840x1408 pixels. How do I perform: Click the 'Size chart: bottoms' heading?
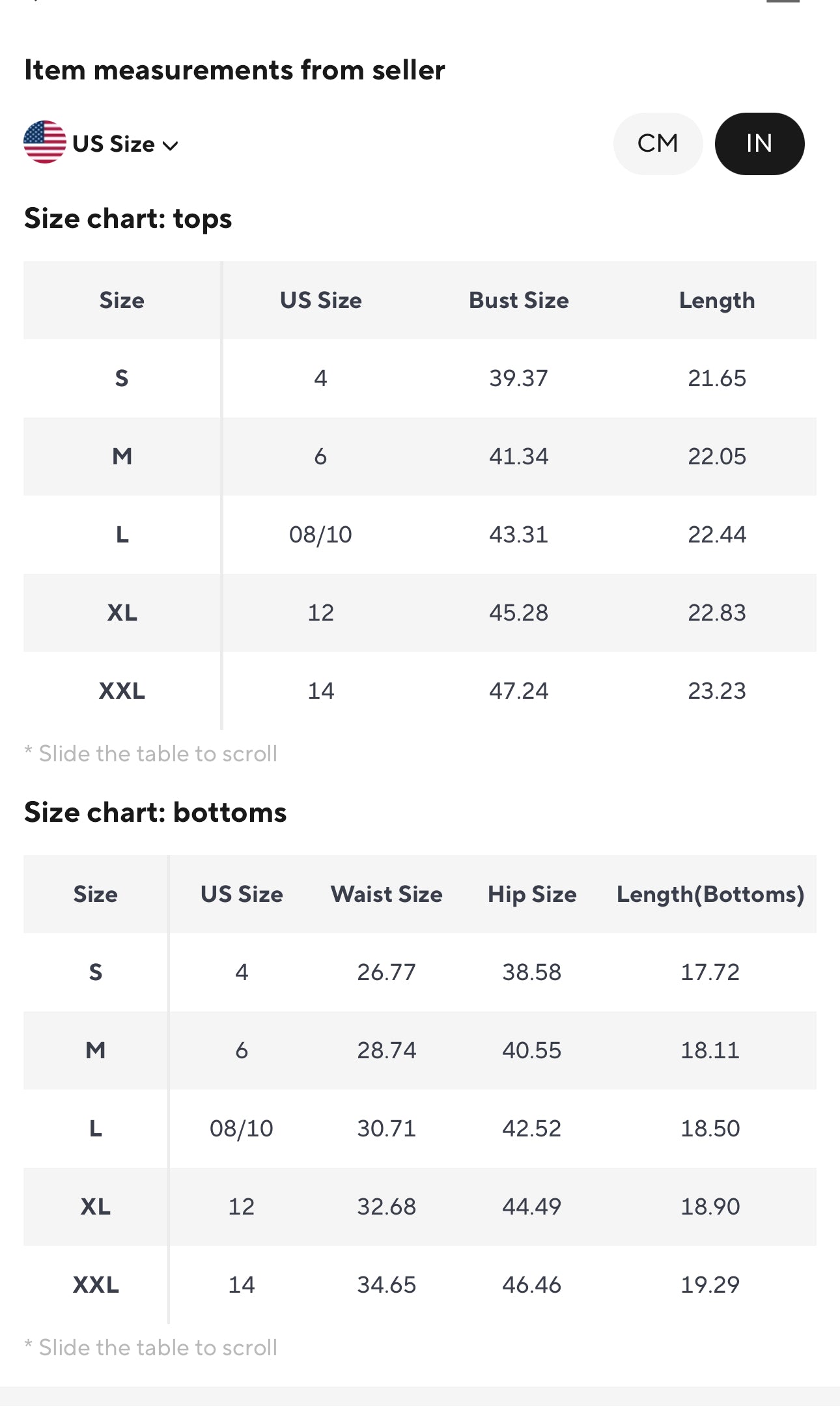click(155, 813)
